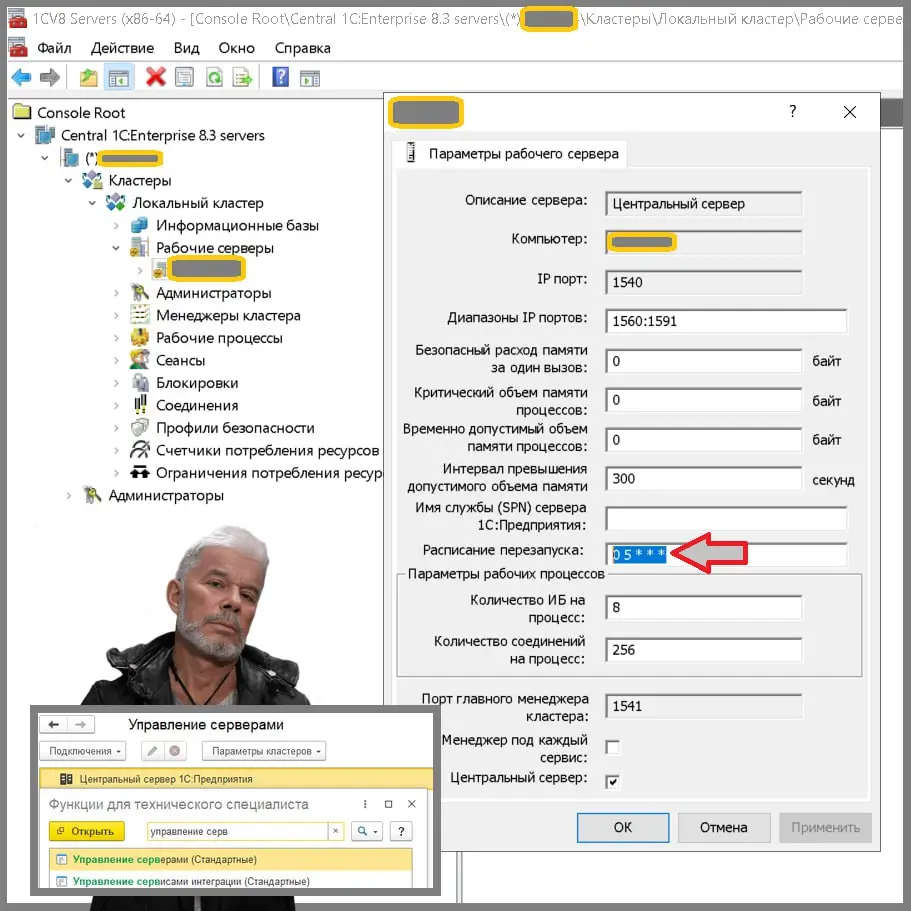
Task: Click the Отмена button
Action: pyautogui.click(x=724, y=827)
